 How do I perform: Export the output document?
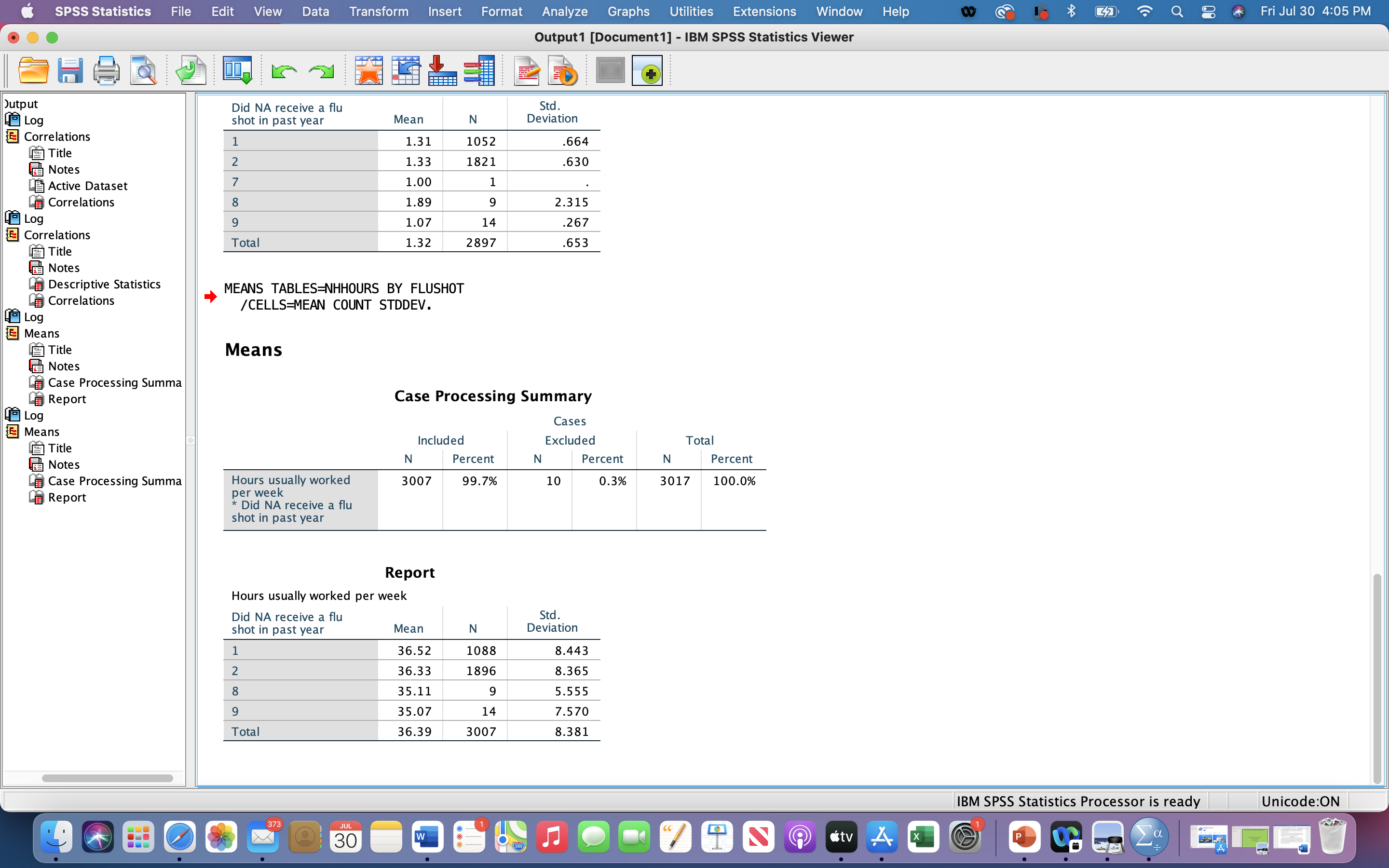[x=190, y=70]
